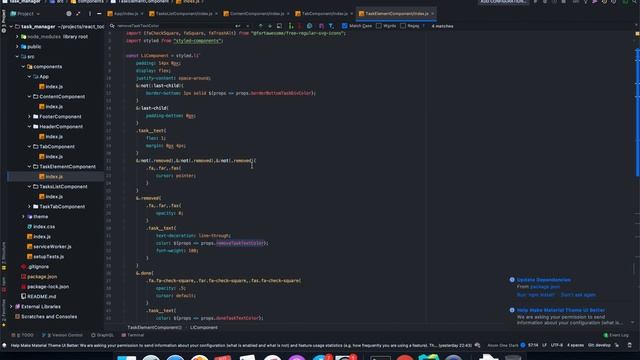The width and height of the screenshot is (640, 360).
Task: Open the run configuration dropdown at top
Action: click(x=502, y=2)
